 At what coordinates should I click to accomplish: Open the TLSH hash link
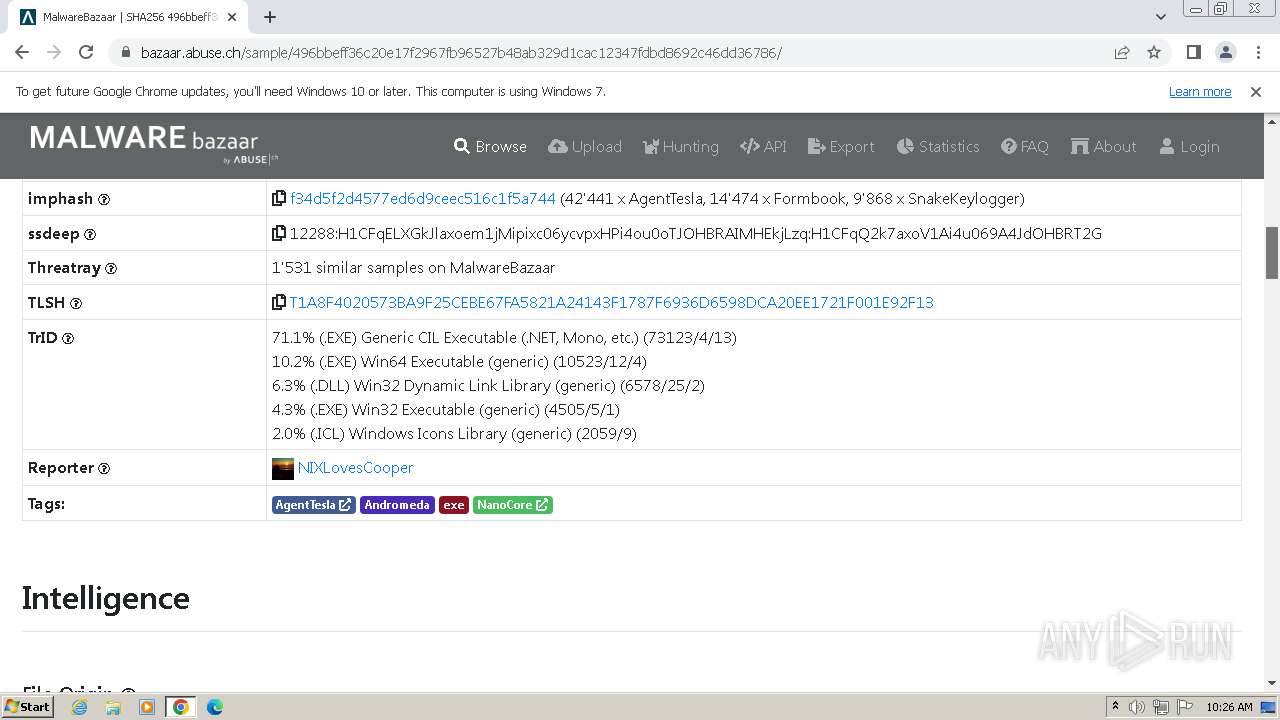click(611, 302)
